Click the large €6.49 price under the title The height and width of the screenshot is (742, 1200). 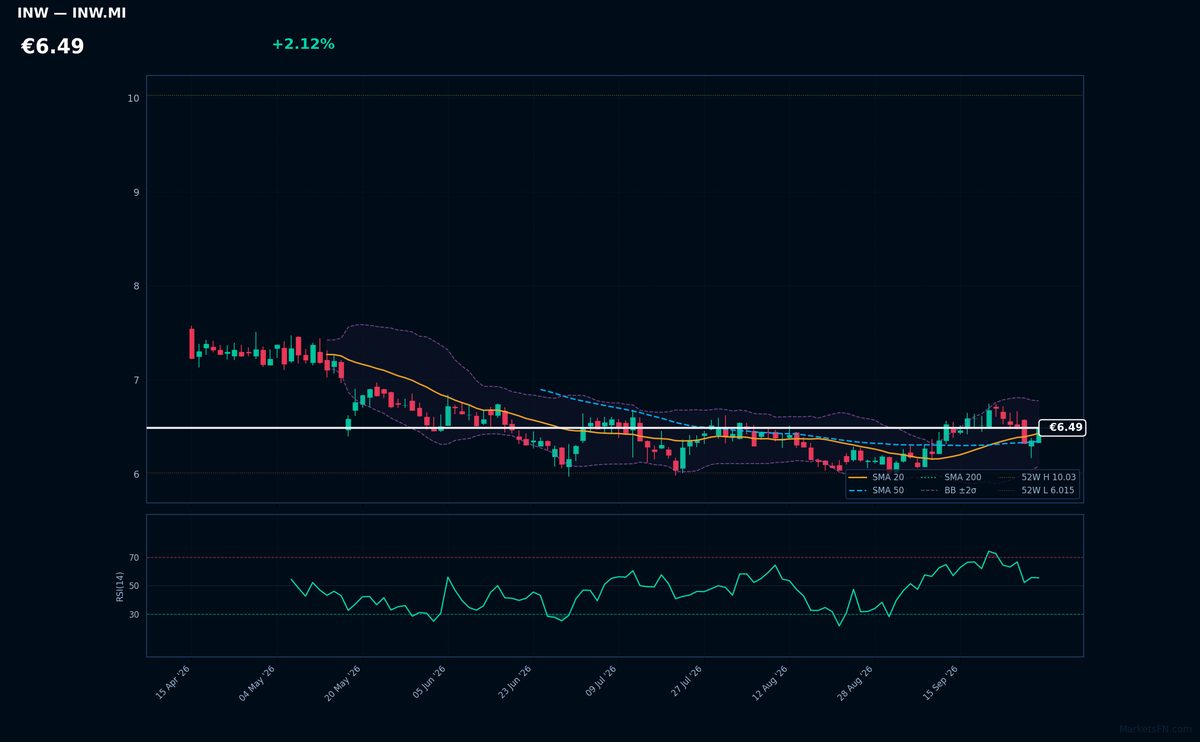pyautogui.click(x=53, y=47)
